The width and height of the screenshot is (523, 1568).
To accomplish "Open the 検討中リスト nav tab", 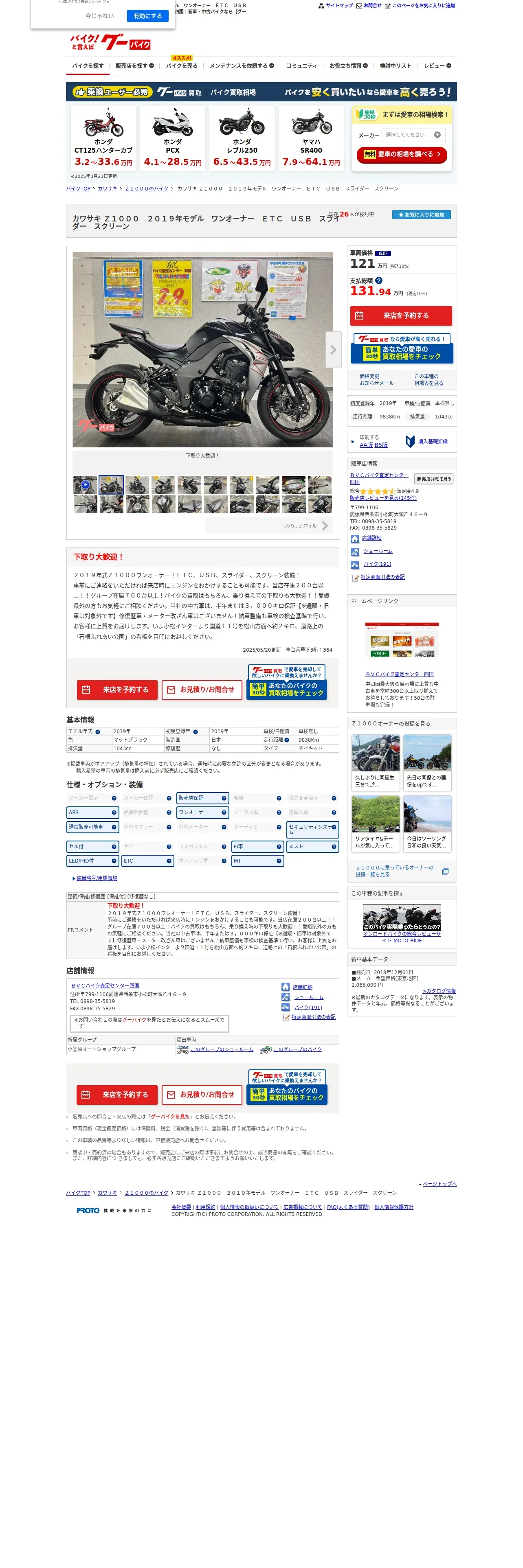I will pos(396,66).
